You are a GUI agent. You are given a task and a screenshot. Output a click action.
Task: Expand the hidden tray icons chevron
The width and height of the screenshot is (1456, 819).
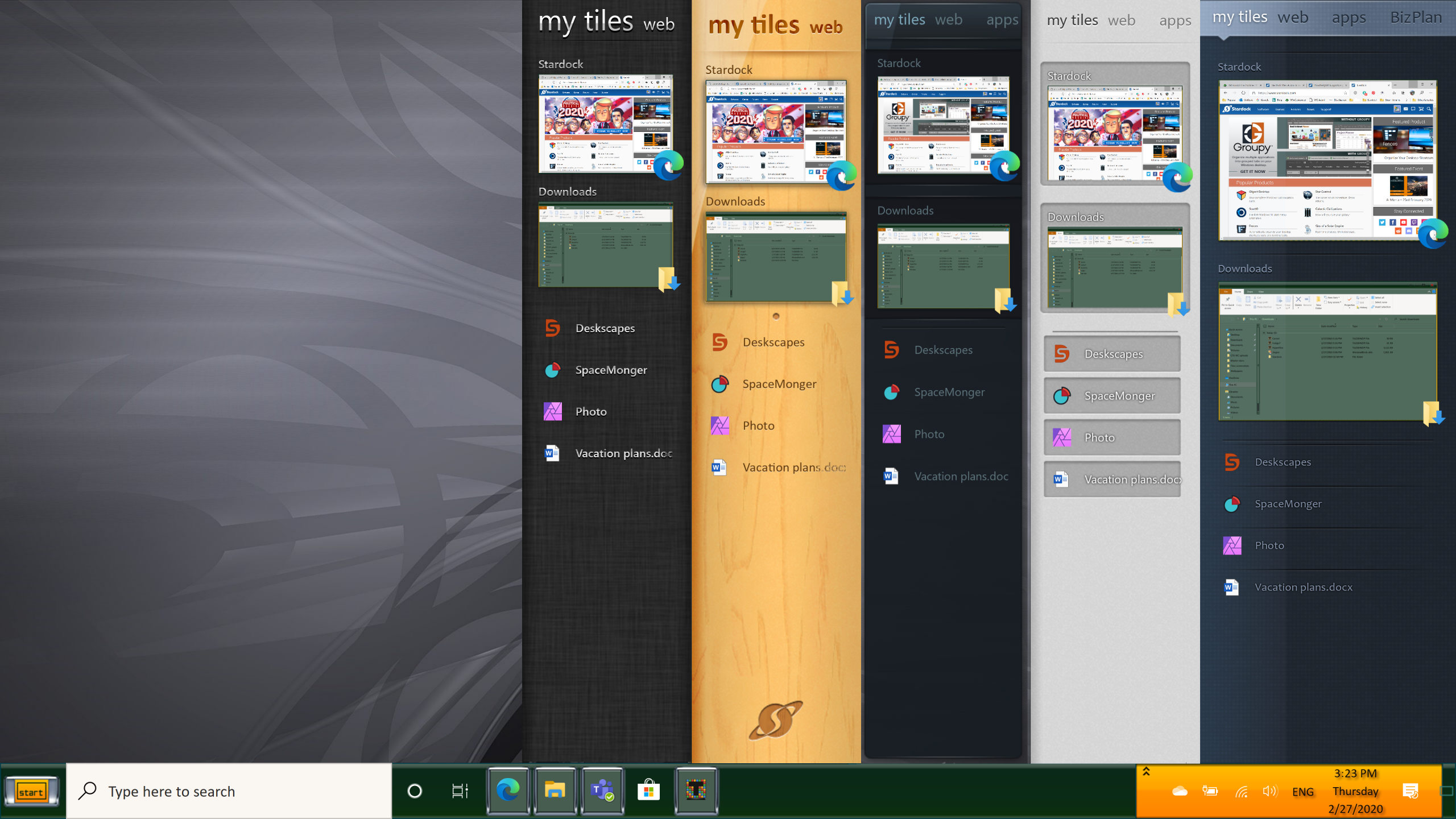(x=1146, y=772)
